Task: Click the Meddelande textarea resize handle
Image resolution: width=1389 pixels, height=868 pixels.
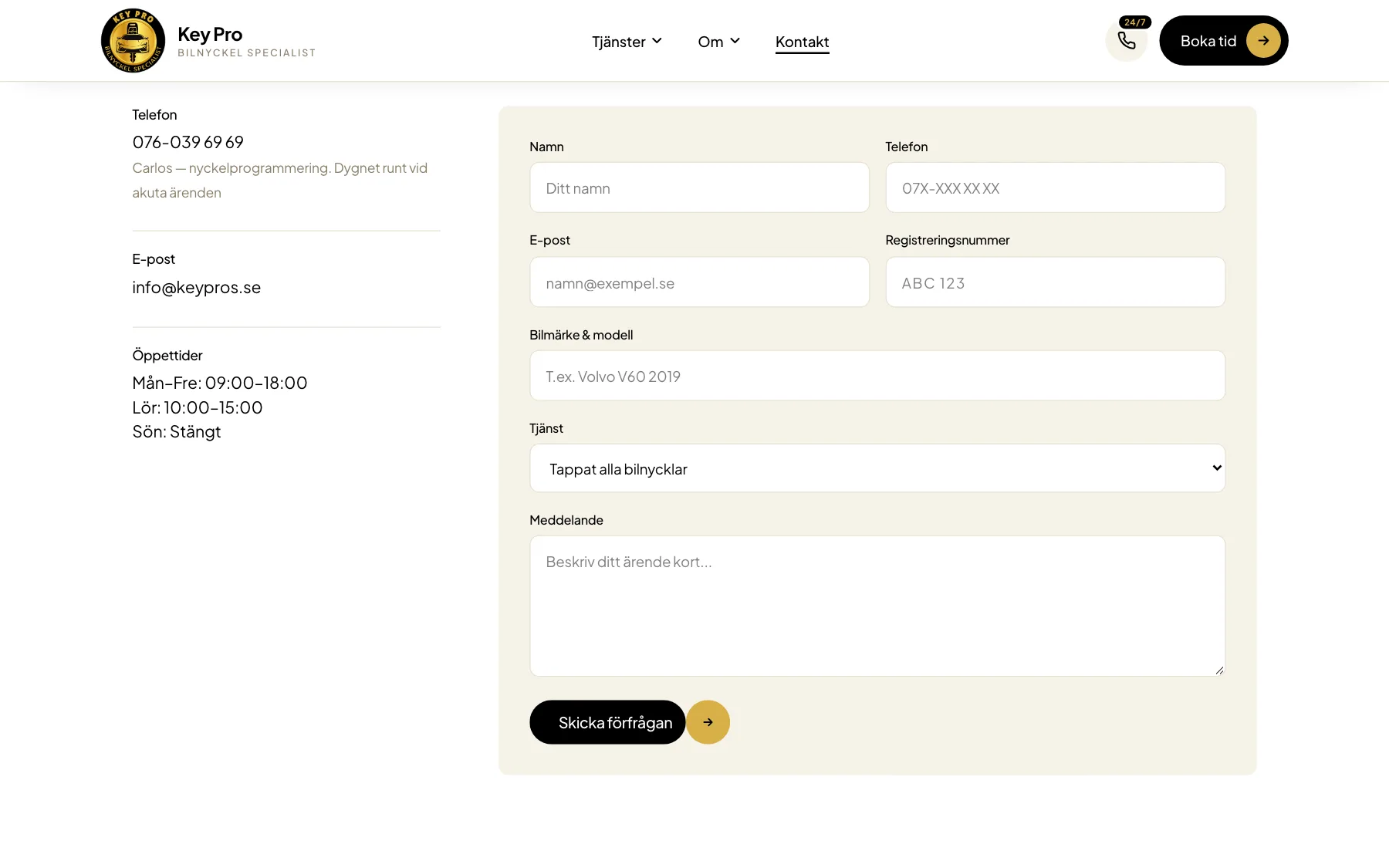Action: pos(1219,670)
